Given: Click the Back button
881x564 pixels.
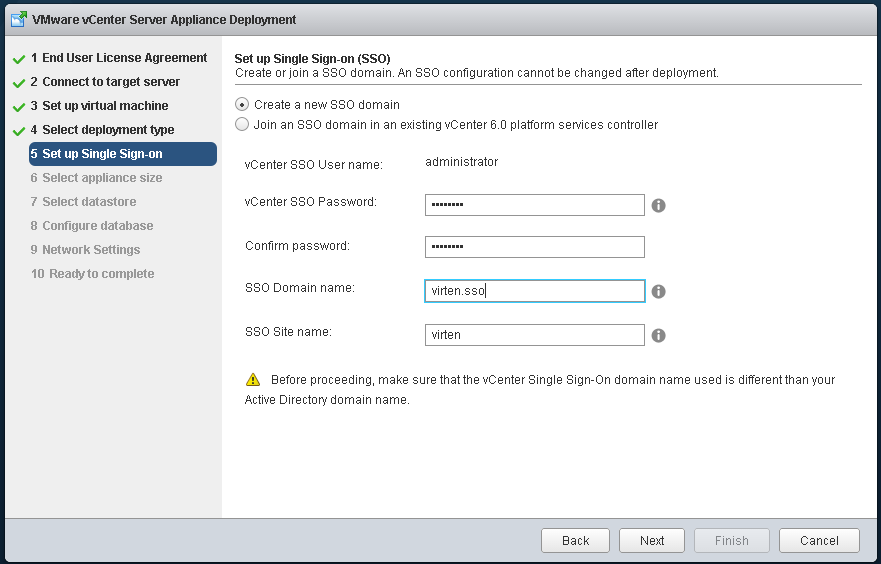Looking at the screenshot, I should (575, 540).
